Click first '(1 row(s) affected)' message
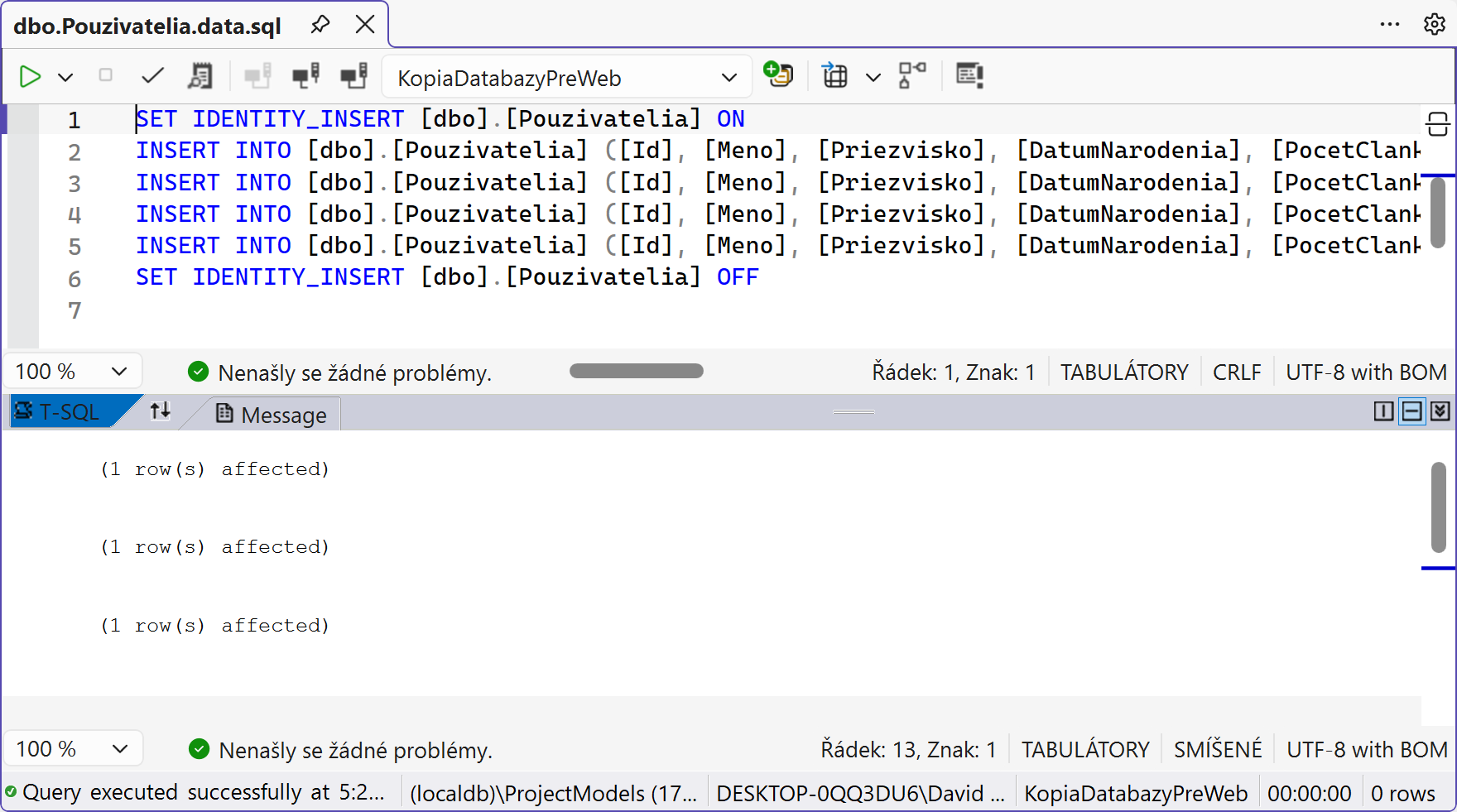 click(x=215, y=469)
